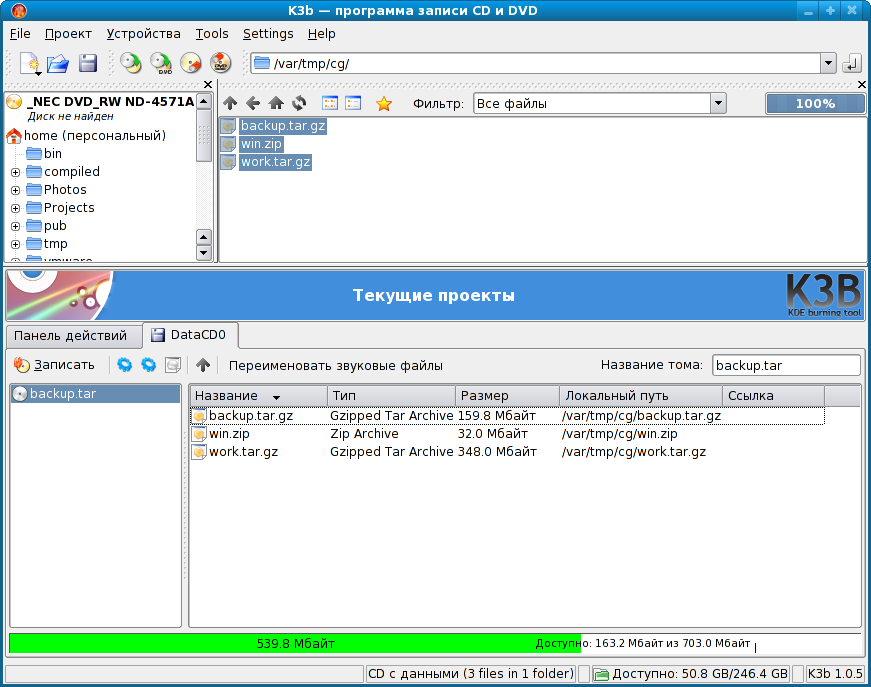Viewport: 871px width, 687px height.
Task: Click Записать to burn the project
Action: (54, 365)
